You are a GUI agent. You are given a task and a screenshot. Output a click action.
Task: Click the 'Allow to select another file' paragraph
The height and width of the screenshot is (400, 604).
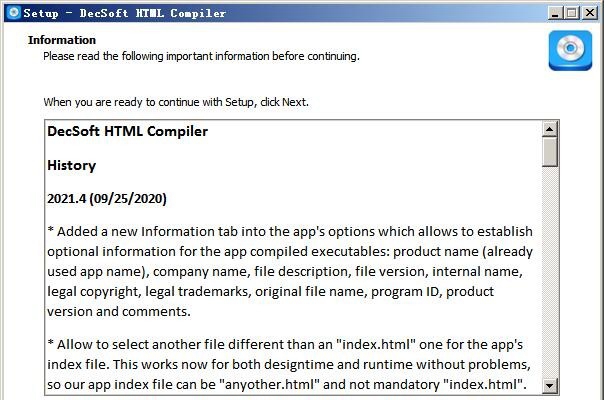pos(289,364)
